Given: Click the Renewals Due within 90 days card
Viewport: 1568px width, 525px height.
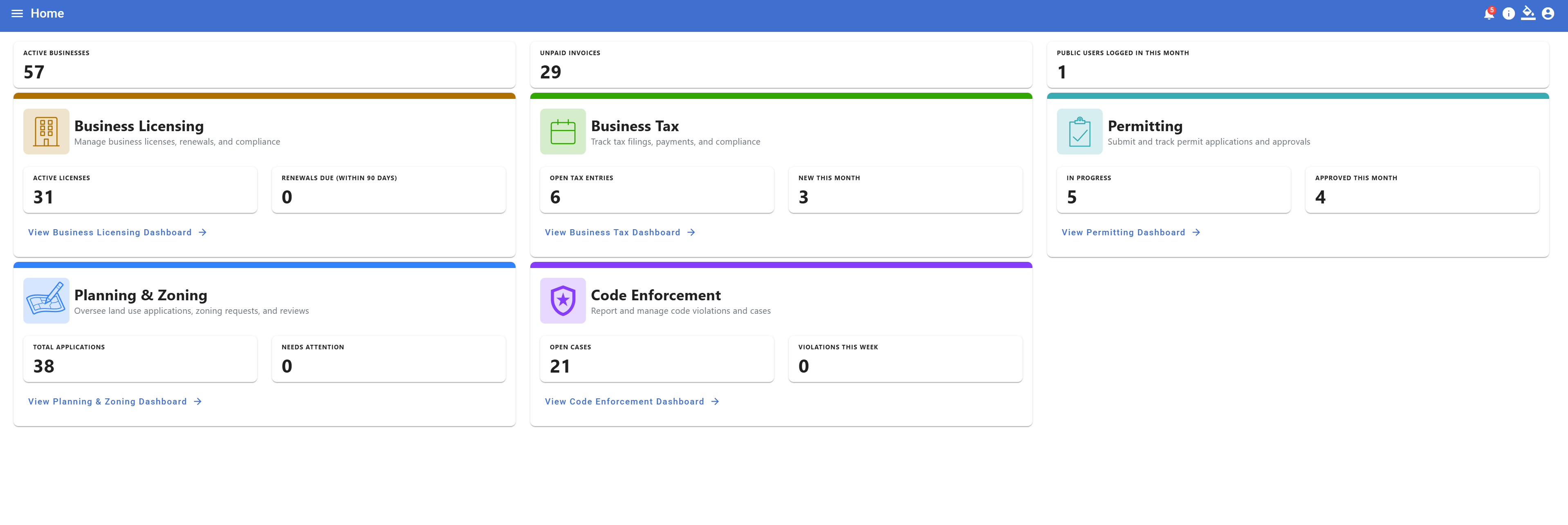Looking at the screenshot, I should 388,189.
